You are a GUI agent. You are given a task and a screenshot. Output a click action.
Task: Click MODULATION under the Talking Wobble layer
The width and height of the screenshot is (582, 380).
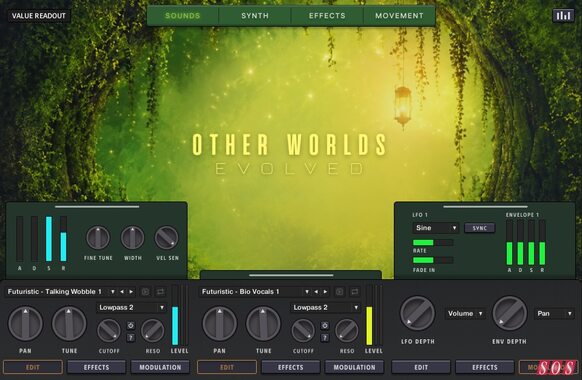(160, 367)
